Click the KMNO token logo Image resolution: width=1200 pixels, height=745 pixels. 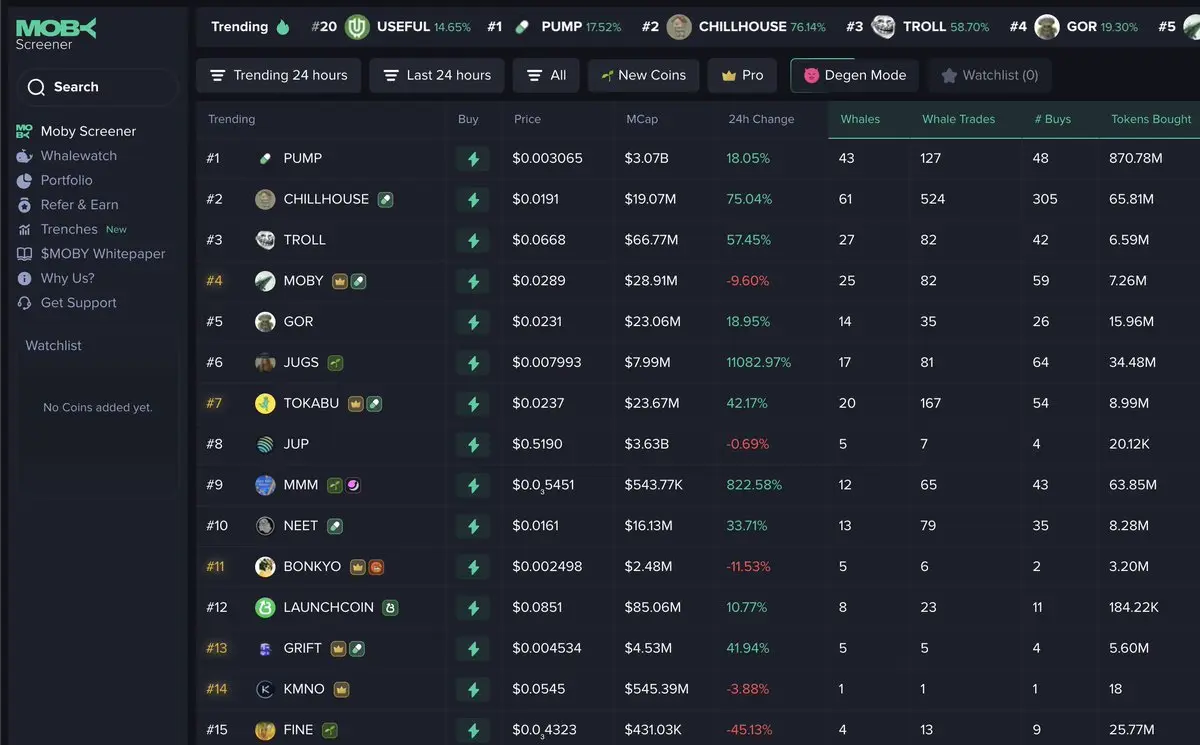(265, 689)
